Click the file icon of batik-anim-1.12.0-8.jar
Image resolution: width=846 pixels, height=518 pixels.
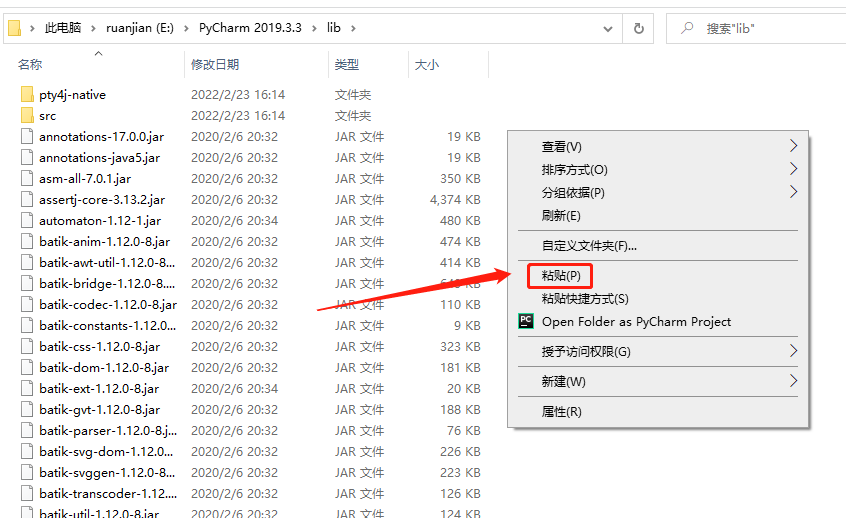(27, 242)
